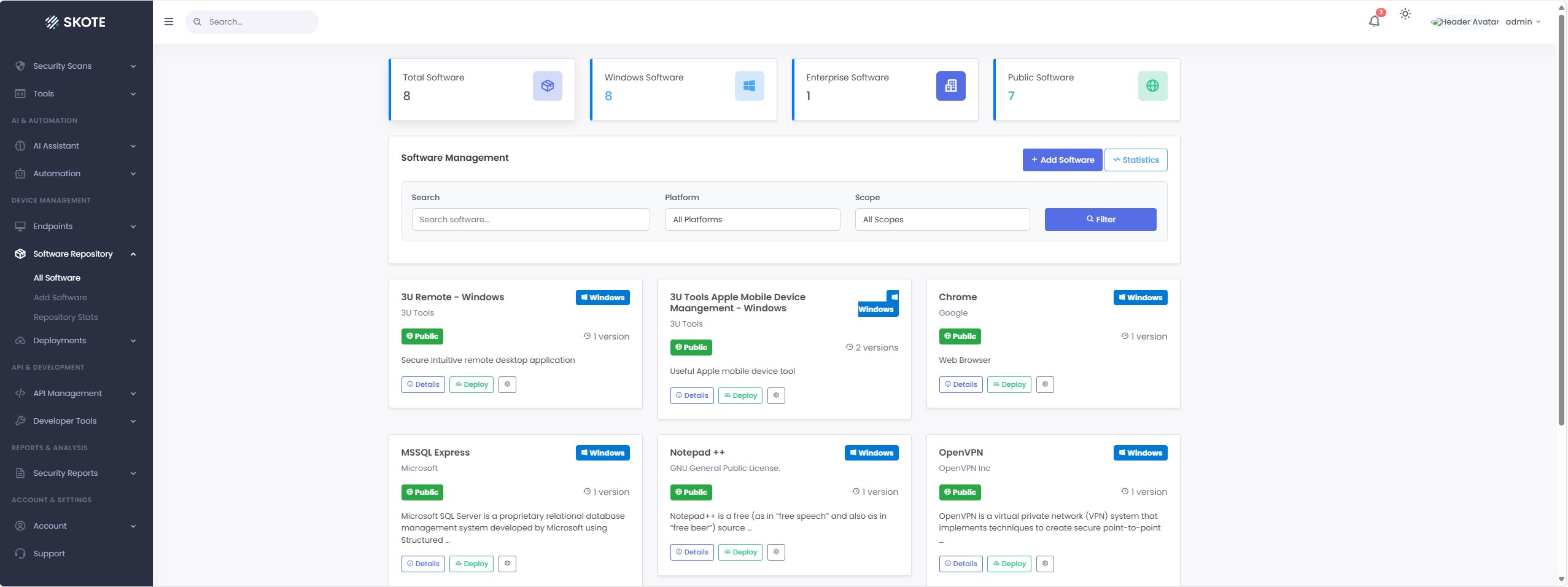Toggle light/dark mode sun icon
This screenshot has width=1568, height=587.
(1405, 14)
